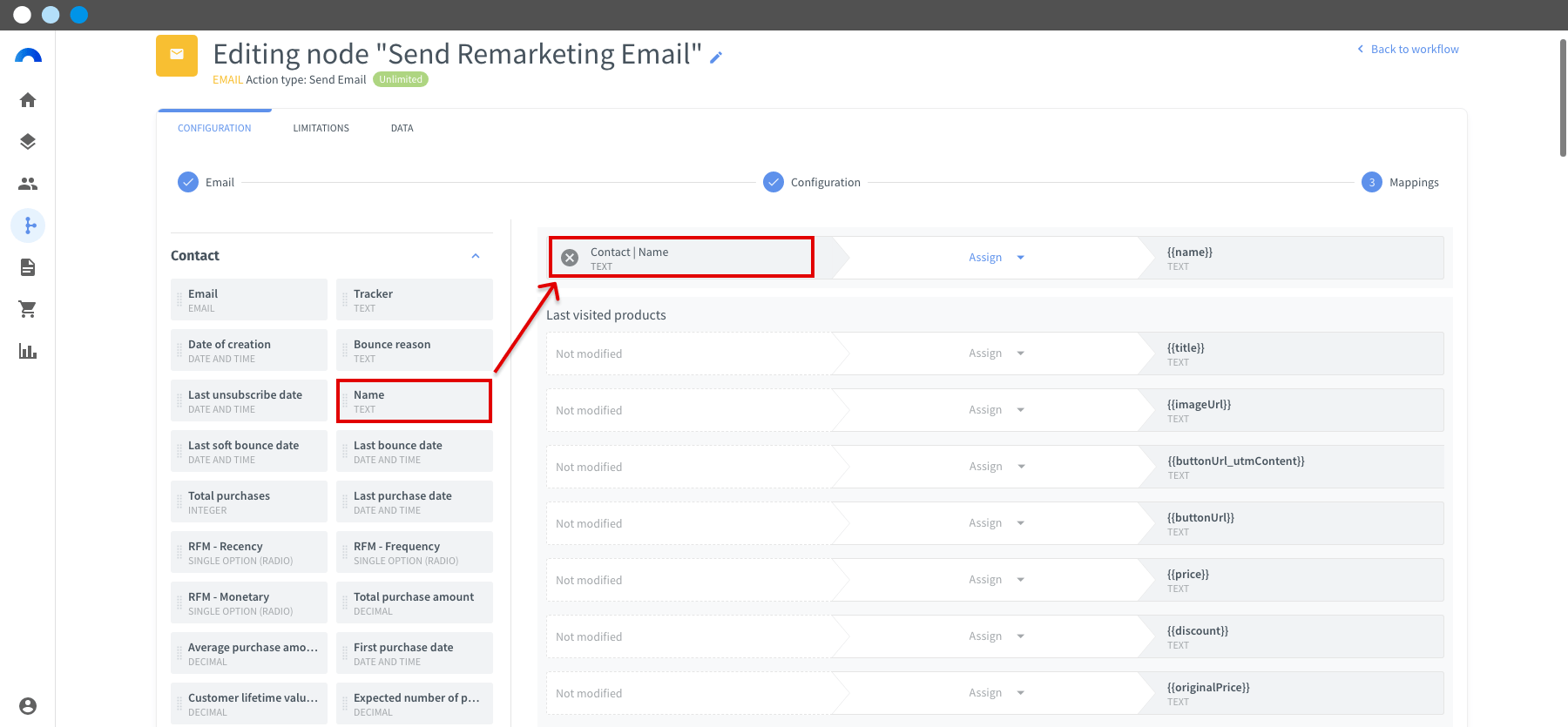
Task: Open the contacts people icon in sidebar
Action: point(28,184)
